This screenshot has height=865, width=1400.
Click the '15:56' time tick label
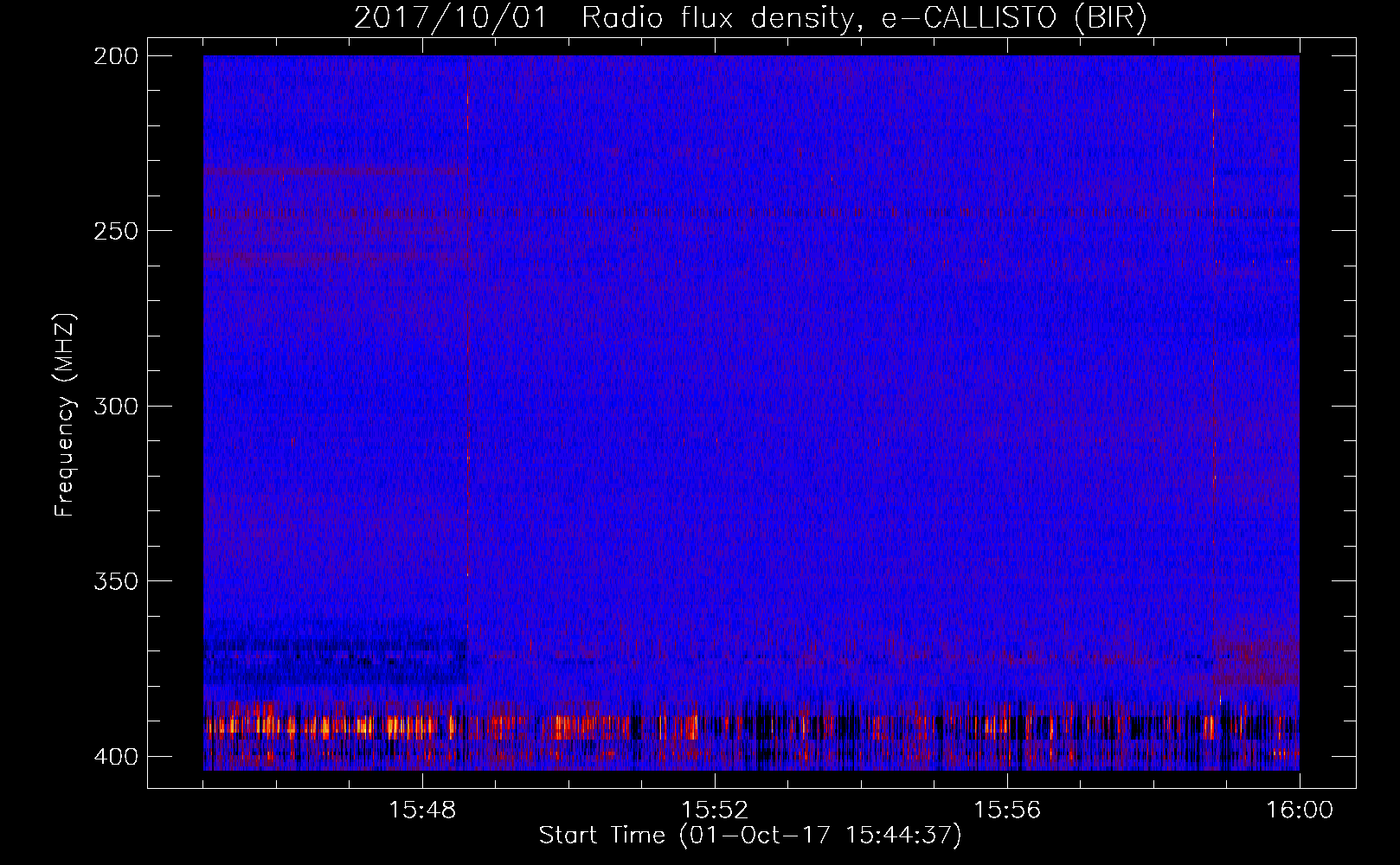point(1007,811)
